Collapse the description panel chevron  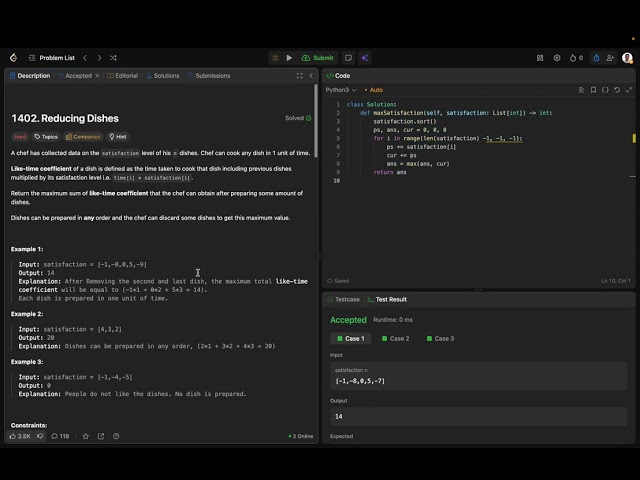point(311,76)
